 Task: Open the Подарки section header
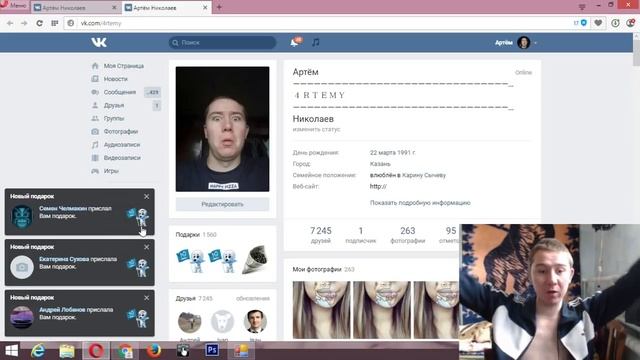click(x=196, y=235)
